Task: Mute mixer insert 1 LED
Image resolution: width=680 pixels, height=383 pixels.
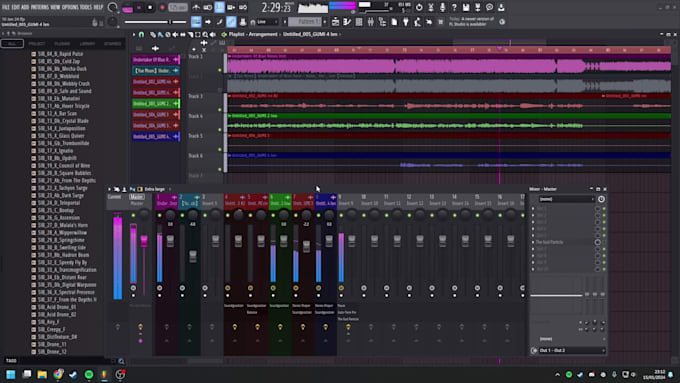Action: (x=160, y=215)
